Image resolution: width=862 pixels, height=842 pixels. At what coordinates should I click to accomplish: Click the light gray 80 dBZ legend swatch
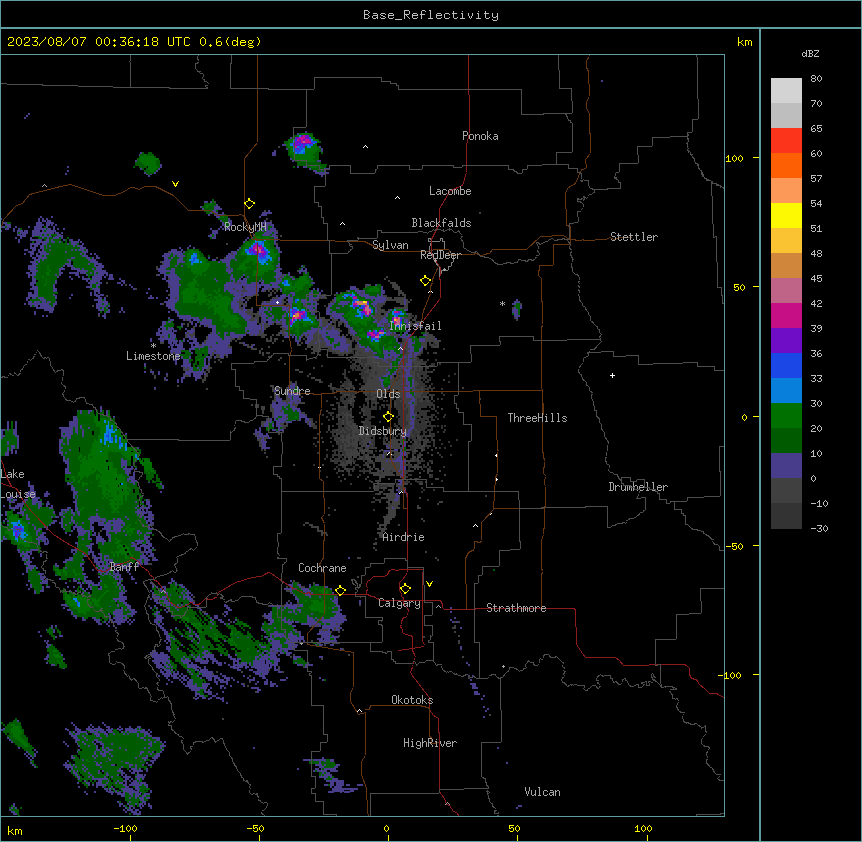[786, 90]
